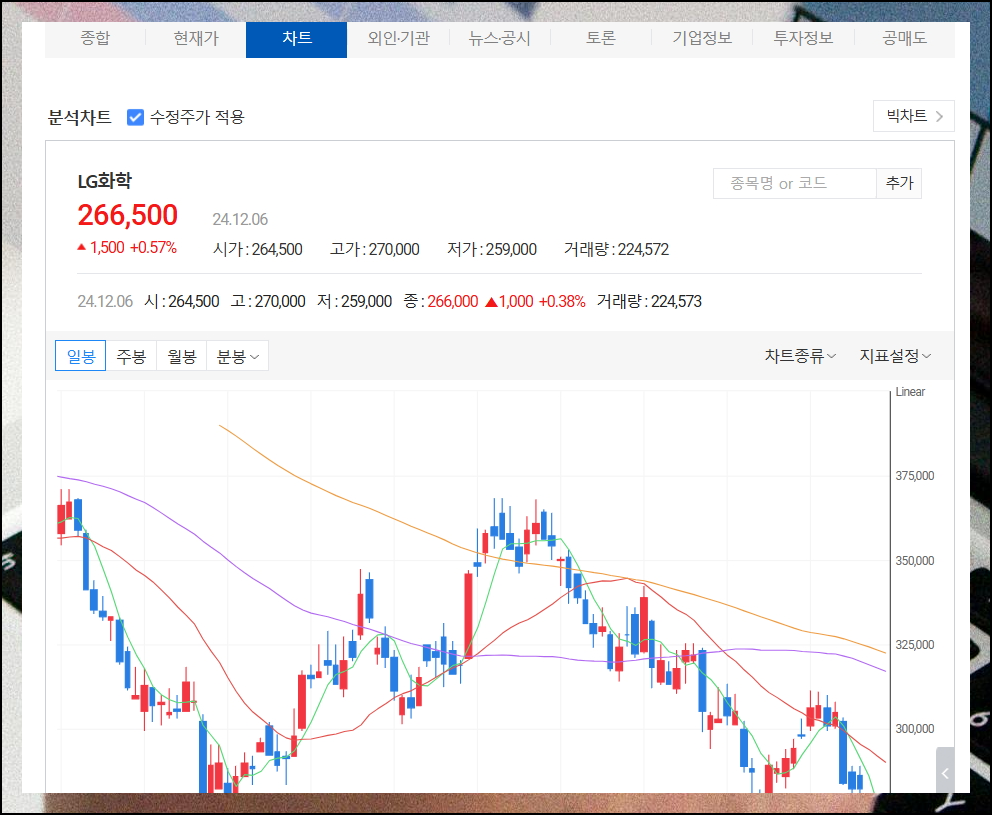Click the 375,000 axis label

(x=915, y=476)
